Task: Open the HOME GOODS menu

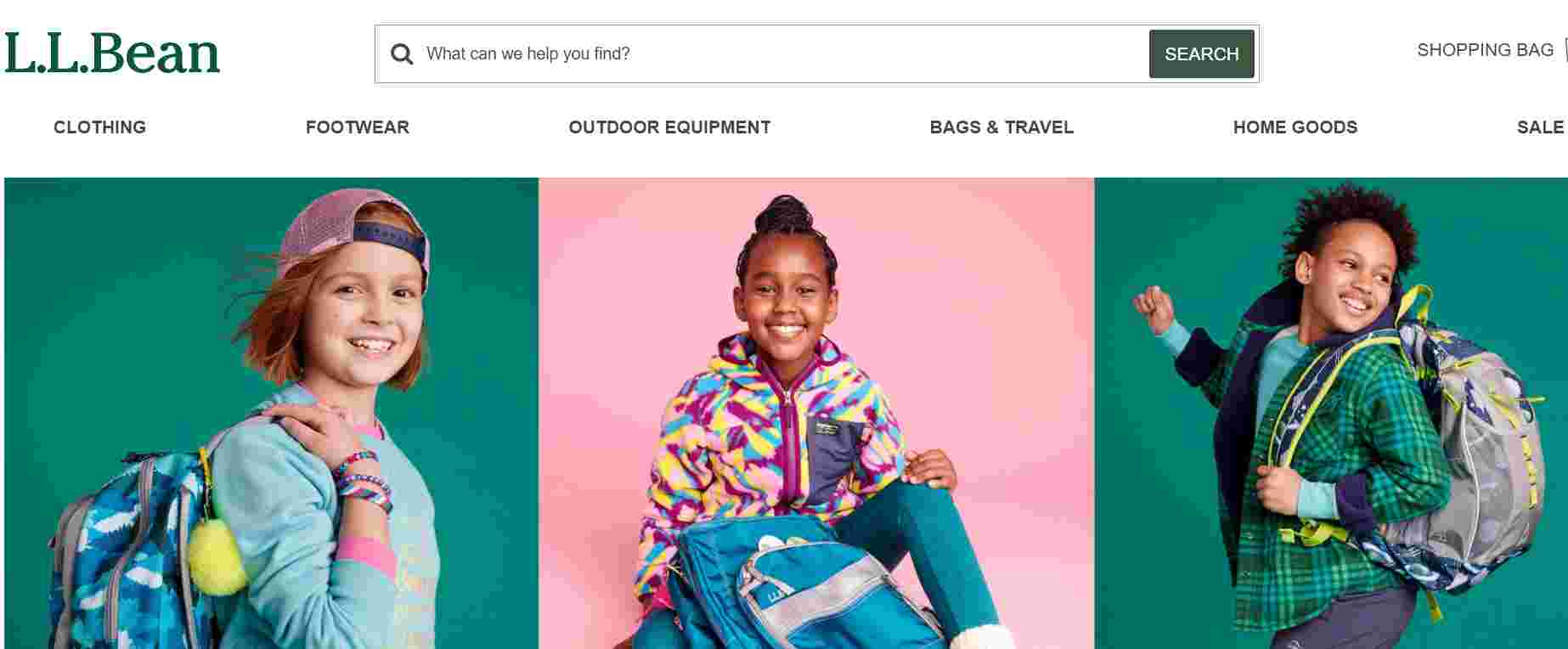Action: 1294,127
